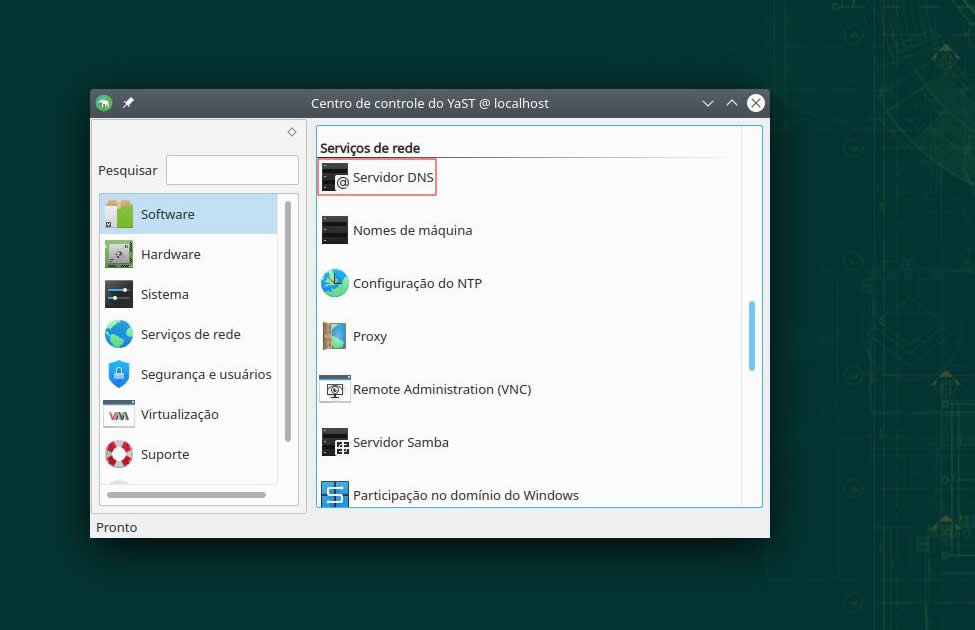Open the Nomes de máquina icon
The image size is (975, 630).
[x=335, y=231]
